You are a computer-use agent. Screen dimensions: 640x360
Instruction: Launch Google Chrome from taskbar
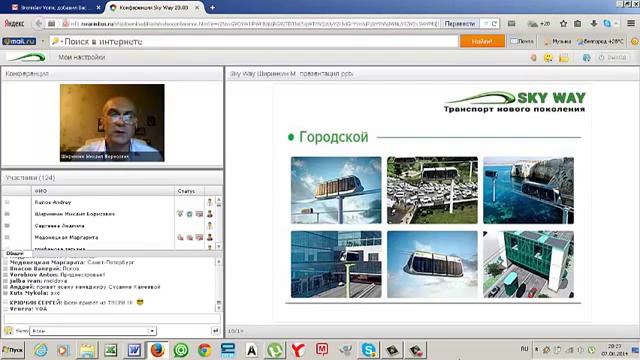pos(204,350)
